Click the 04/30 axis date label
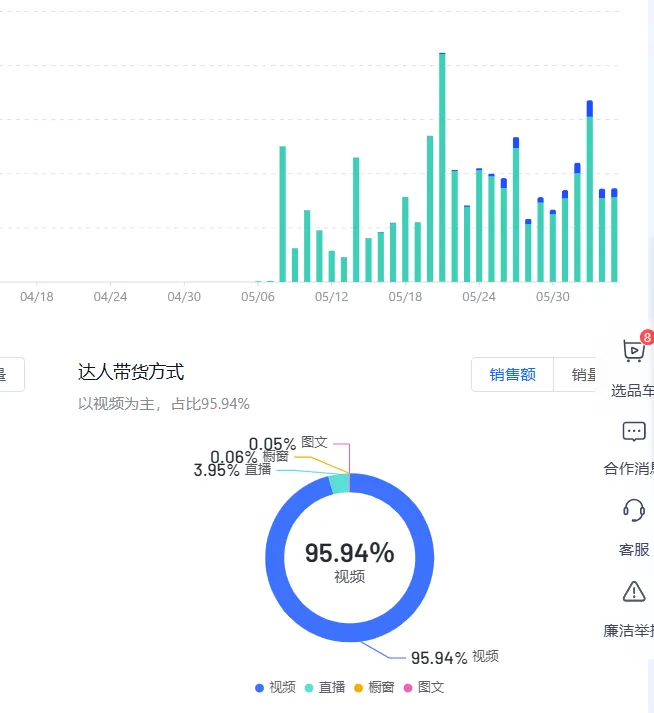The width and height of the screenshot is (654, 713). (x=184, y=297)
